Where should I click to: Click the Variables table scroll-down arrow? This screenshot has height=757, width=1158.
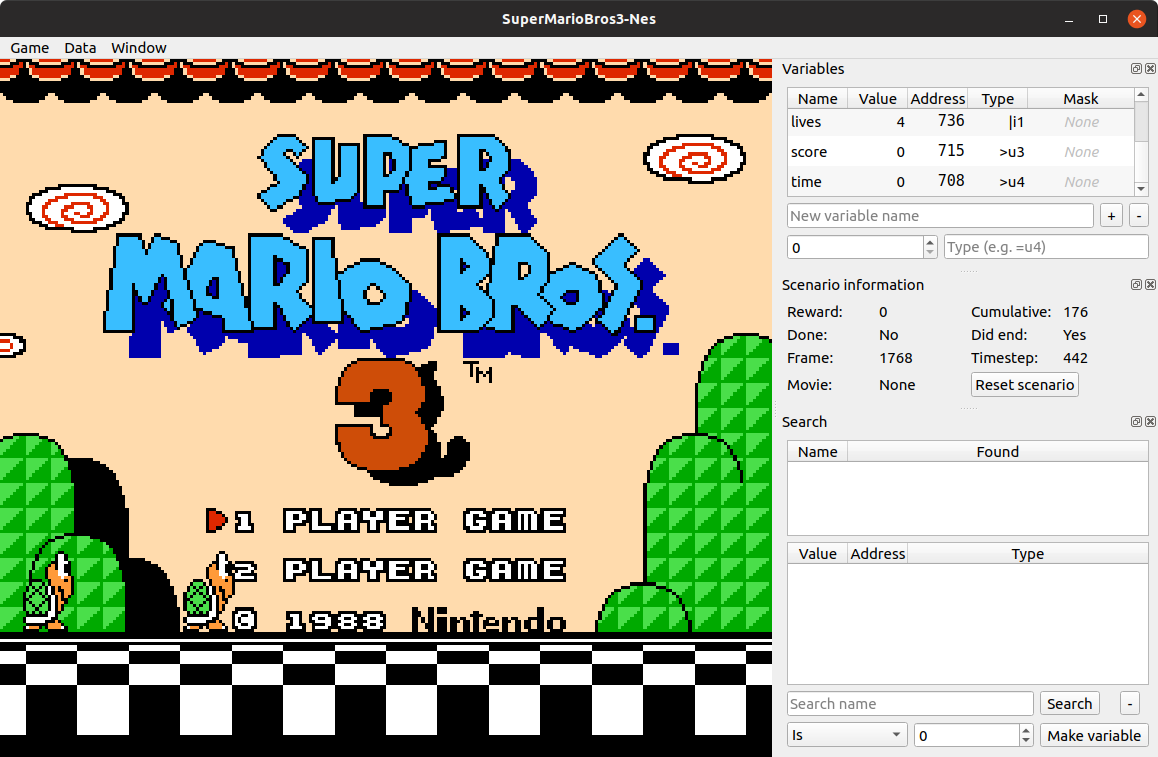1141,189
